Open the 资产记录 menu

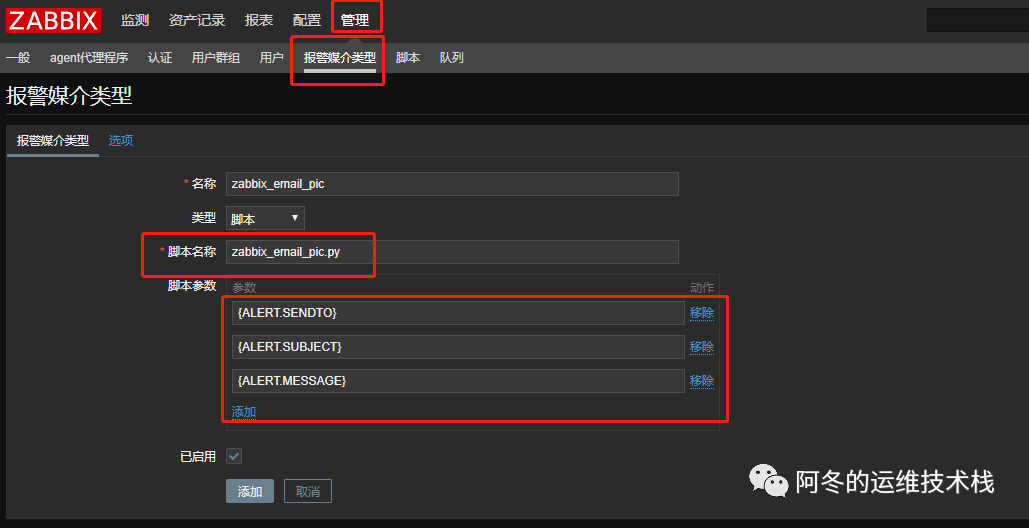point(197,20)
